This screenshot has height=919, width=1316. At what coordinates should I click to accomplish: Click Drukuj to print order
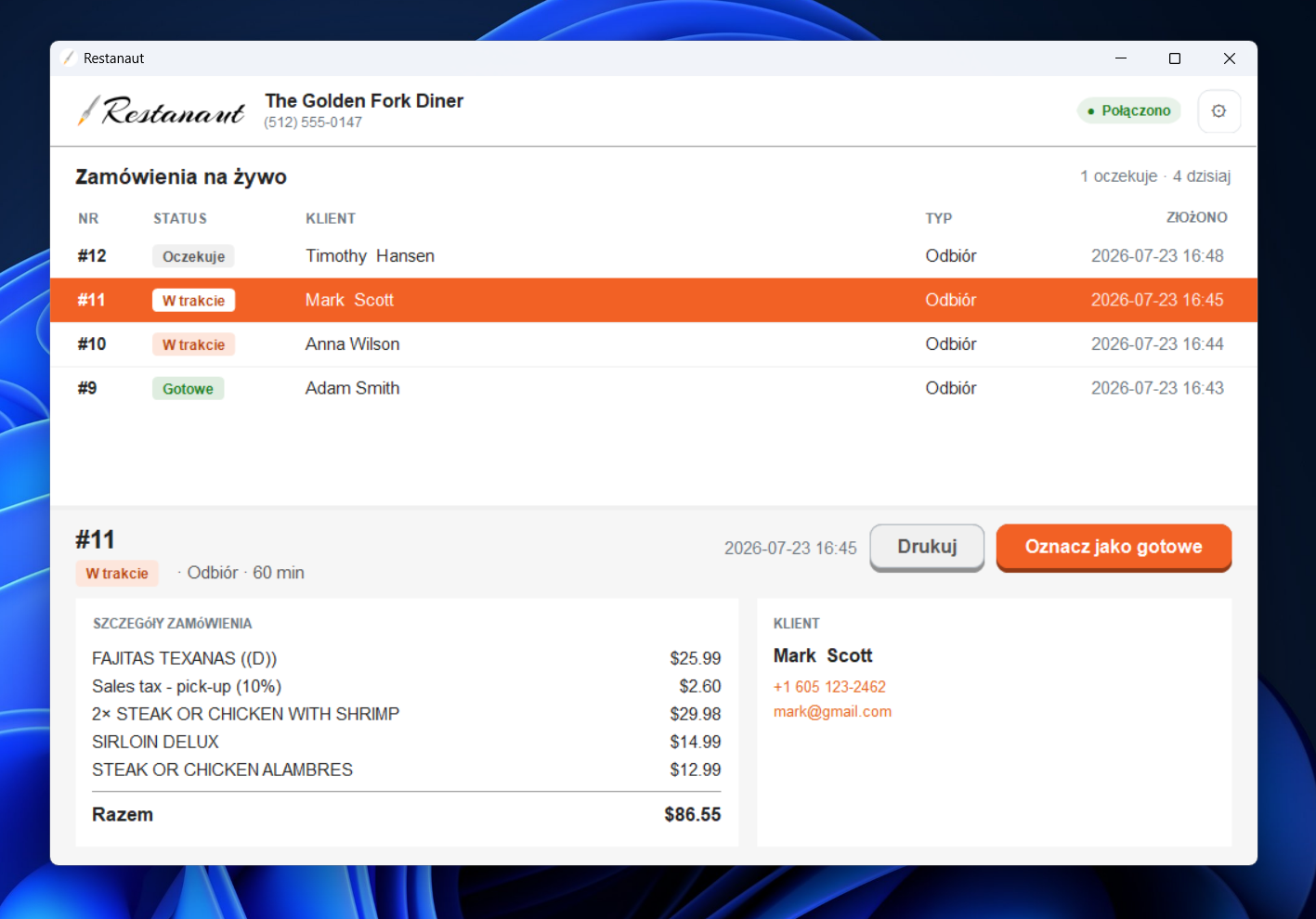pyautogui.click(x=927, y=547)
